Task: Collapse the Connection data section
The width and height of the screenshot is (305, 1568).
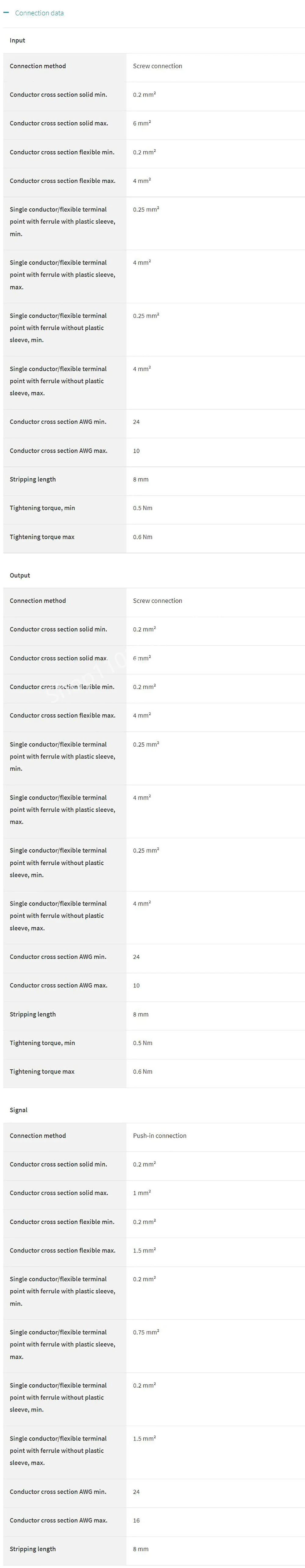Action: (39, 13)
